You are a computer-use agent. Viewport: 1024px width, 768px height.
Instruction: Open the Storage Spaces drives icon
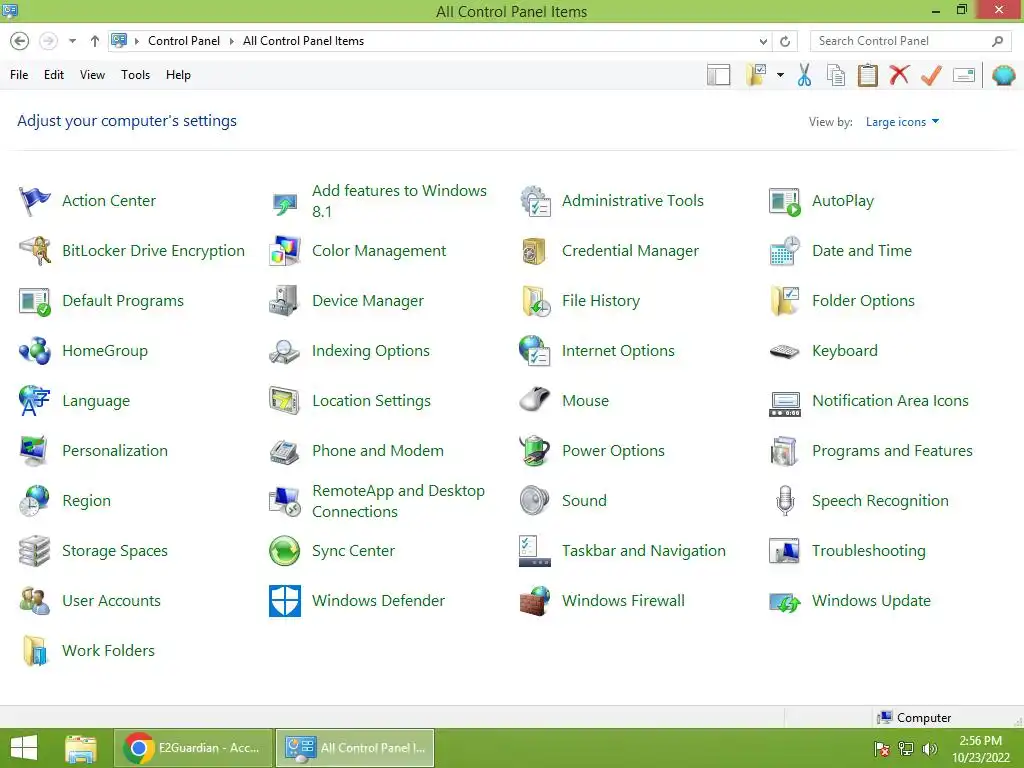coord(35,551)
